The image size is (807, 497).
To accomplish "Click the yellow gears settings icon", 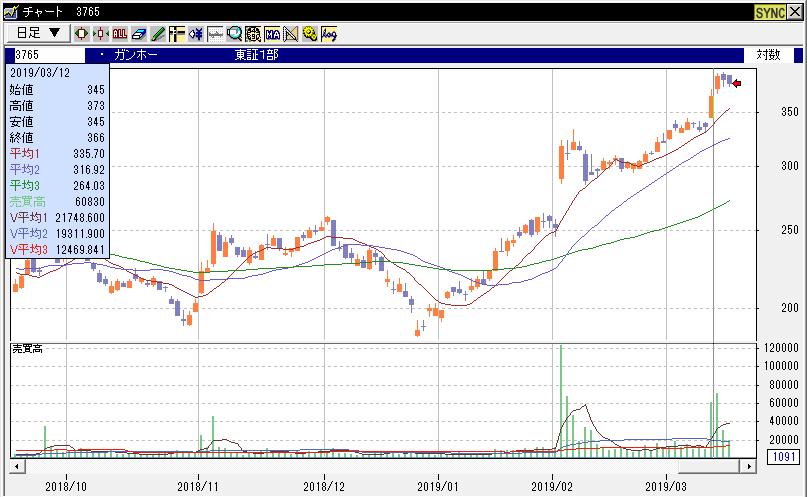I will point(310,33).
